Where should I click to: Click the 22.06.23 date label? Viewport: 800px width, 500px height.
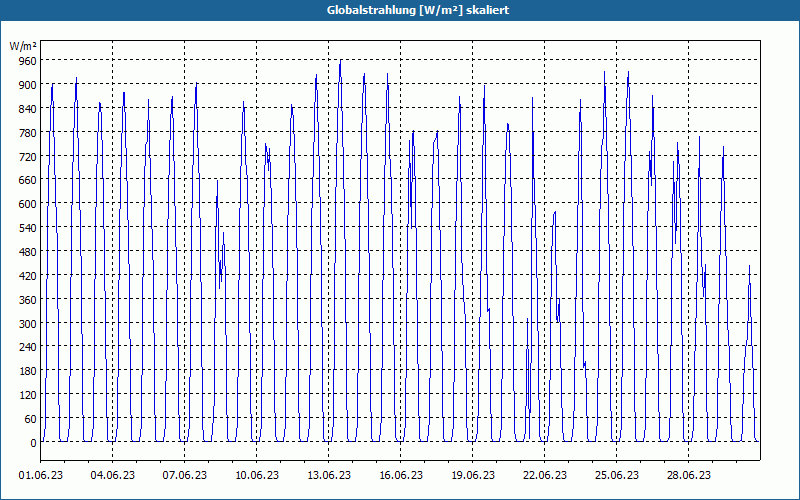pos(544,476)
